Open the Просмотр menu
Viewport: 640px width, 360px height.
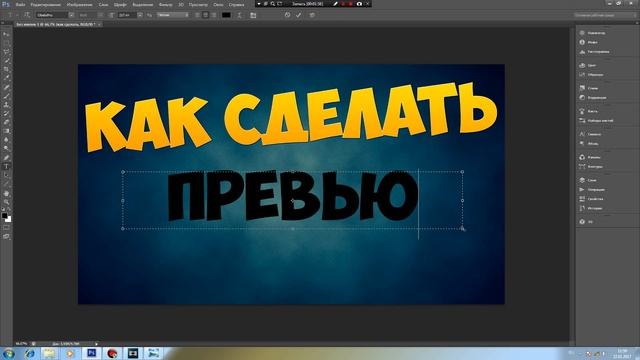tap(198, 4)
